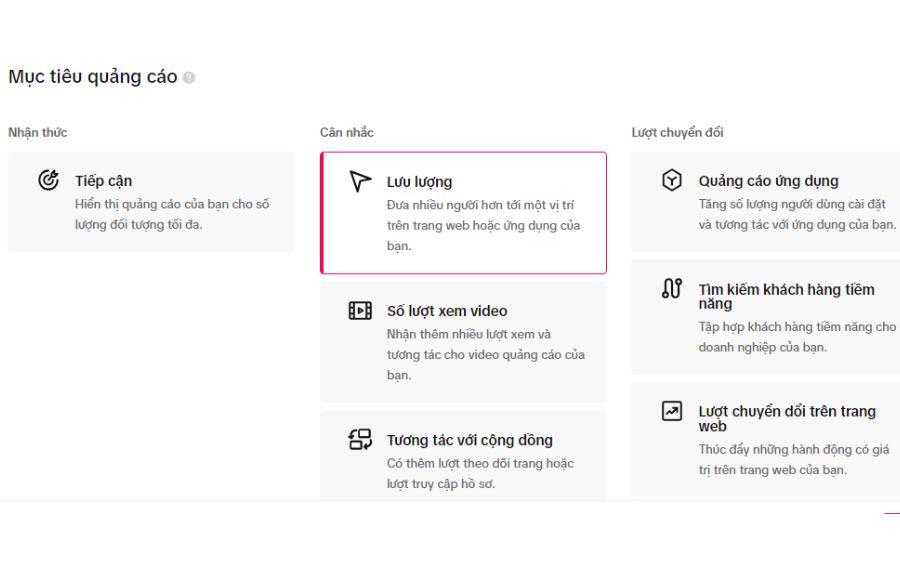Click the Tiếp cận target icon
Screen dimensions: 900x563
pyautogui.click(x=48, y=181)
